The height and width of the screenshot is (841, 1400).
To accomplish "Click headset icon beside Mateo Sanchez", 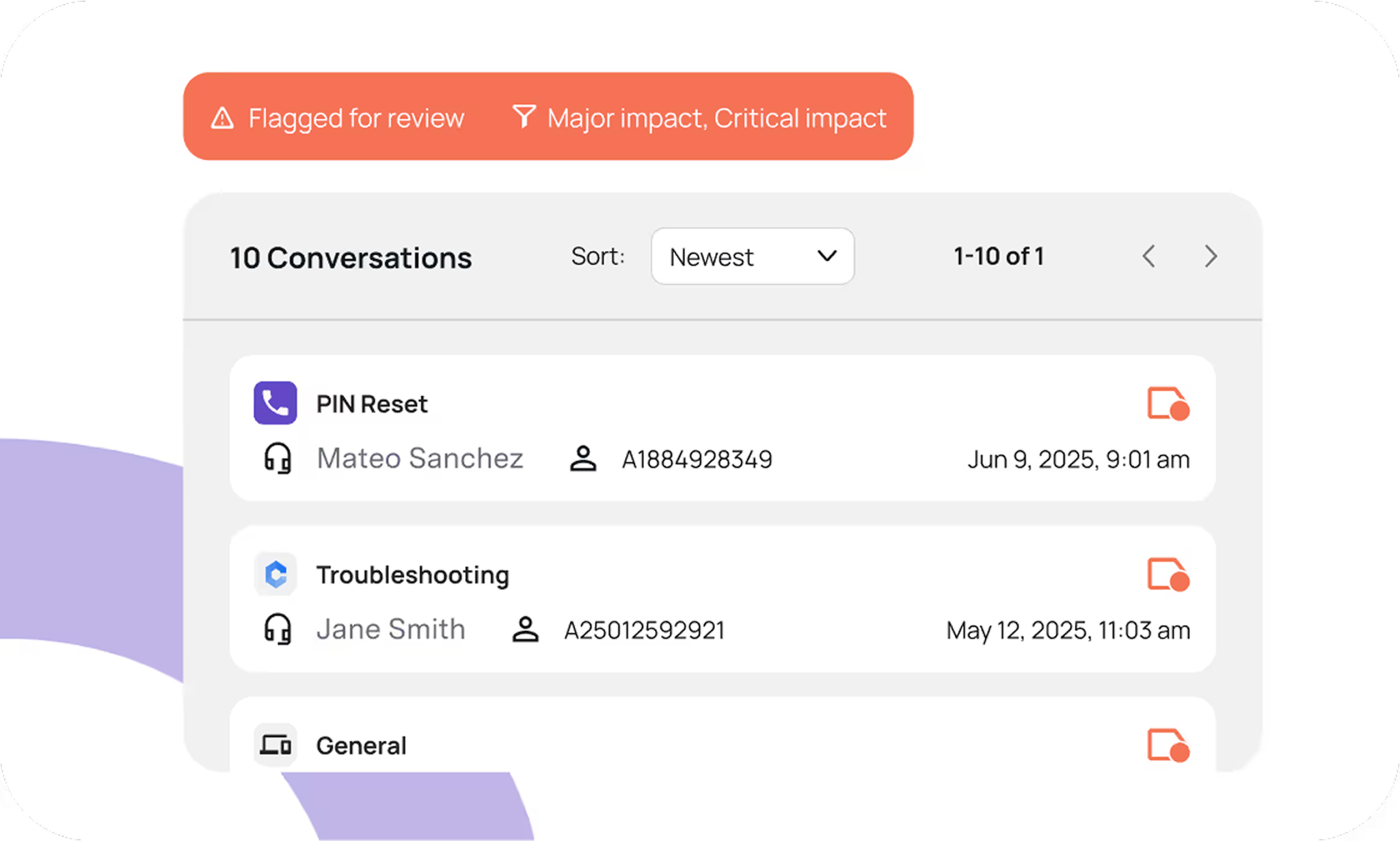I will pyautogui.click(x=278, y=458).
